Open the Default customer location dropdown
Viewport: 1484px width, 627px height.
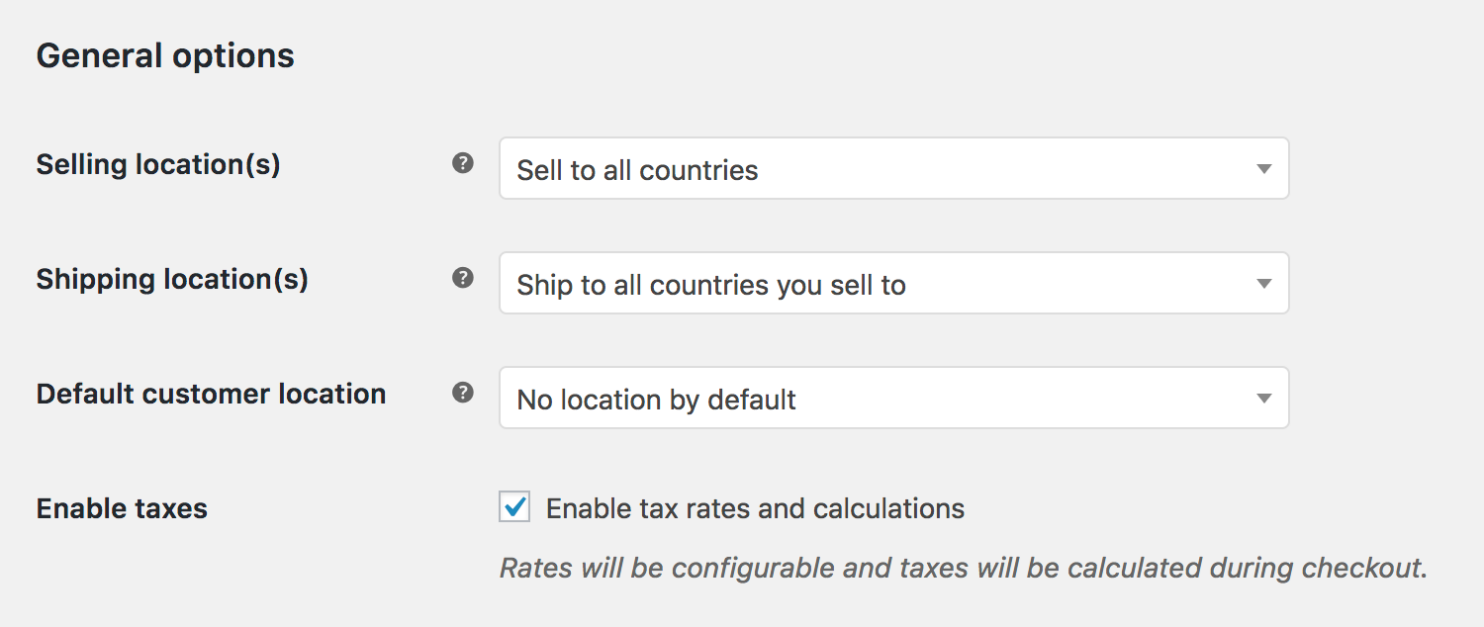tap(893, 398)
